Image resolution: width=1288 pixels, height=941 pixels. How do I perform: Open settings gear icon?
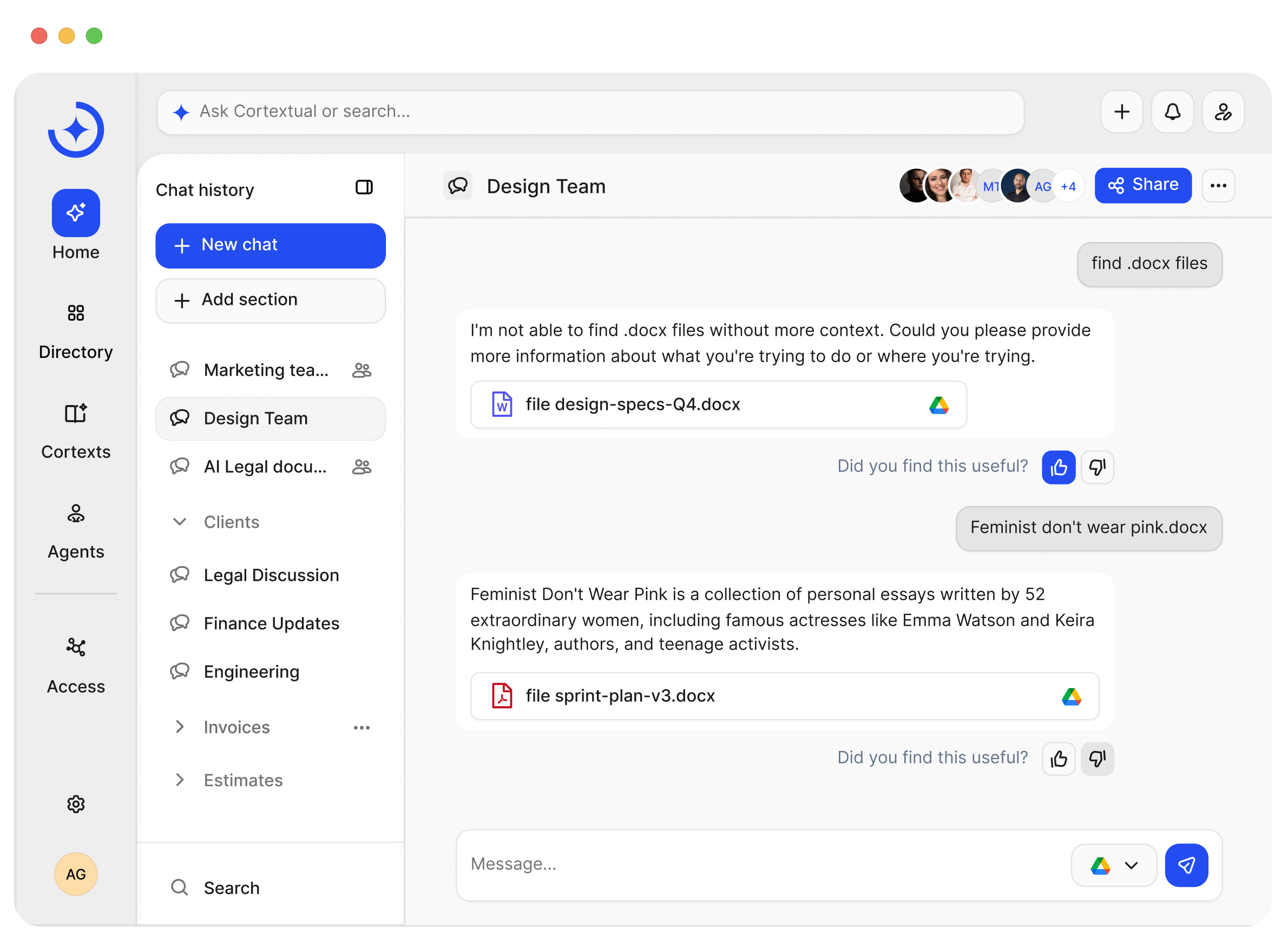(76, 805)
